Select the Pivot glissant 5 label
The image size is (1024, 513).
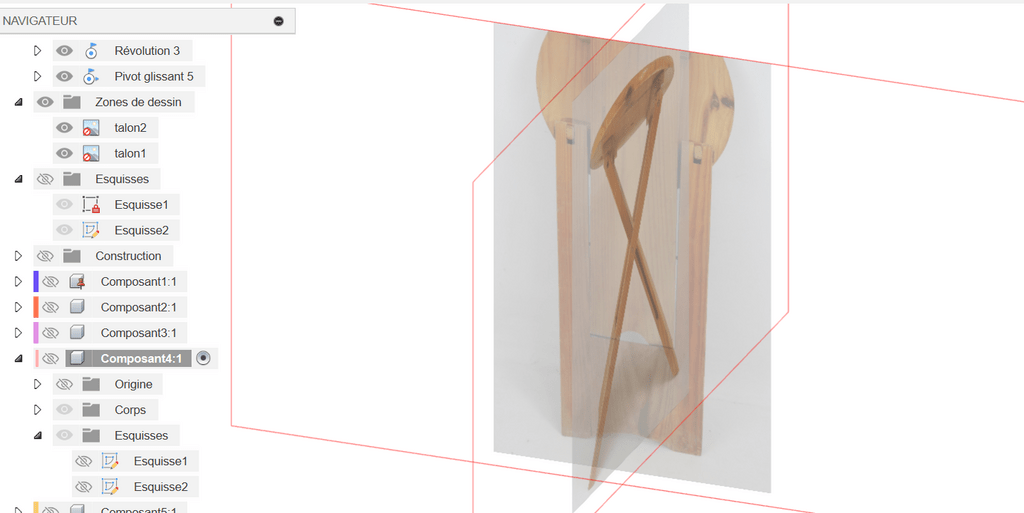tap(154, 76)
